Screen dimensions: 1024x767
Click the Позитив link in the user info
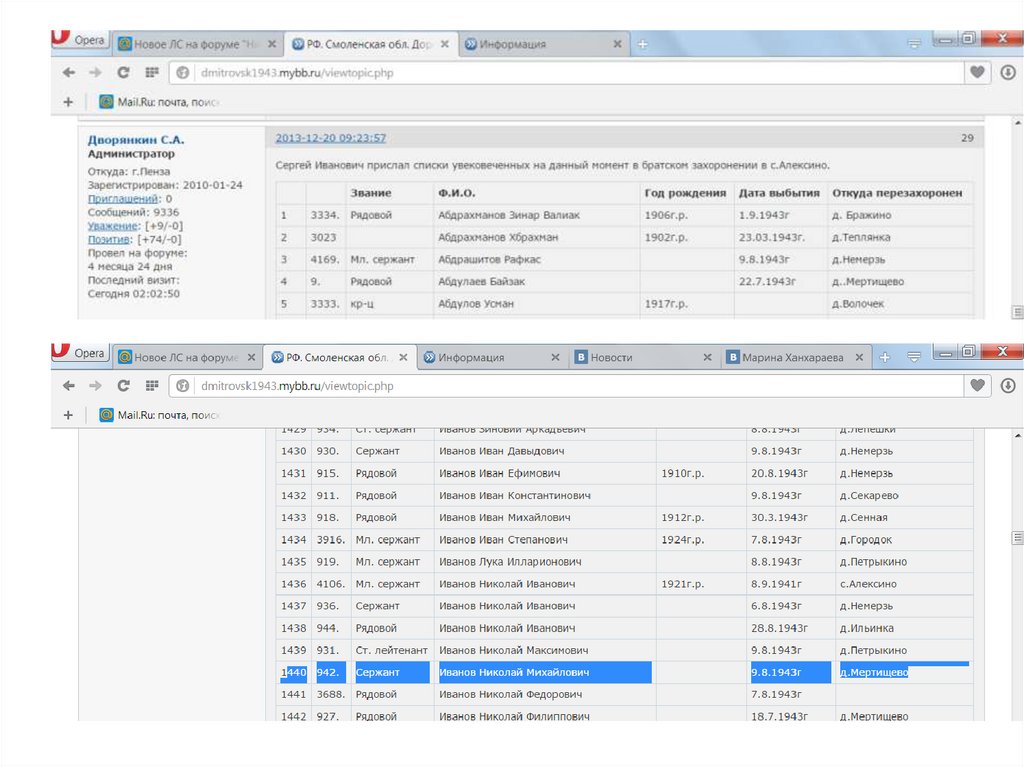click(109, 239)
